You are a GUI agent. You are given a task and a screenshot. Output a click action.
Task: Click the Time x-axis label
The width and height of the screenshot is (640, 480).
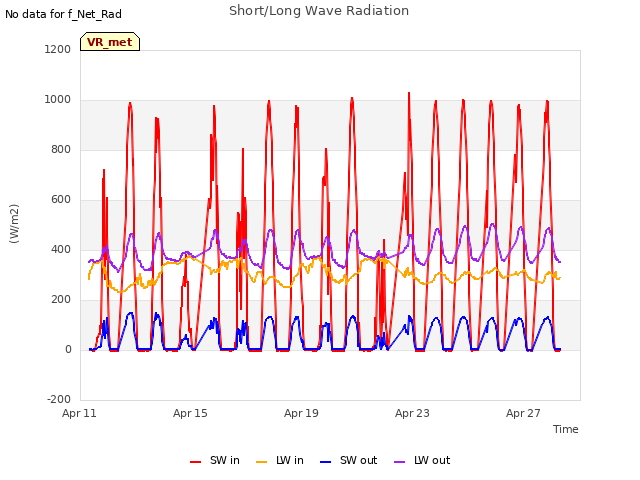point(565,429)
